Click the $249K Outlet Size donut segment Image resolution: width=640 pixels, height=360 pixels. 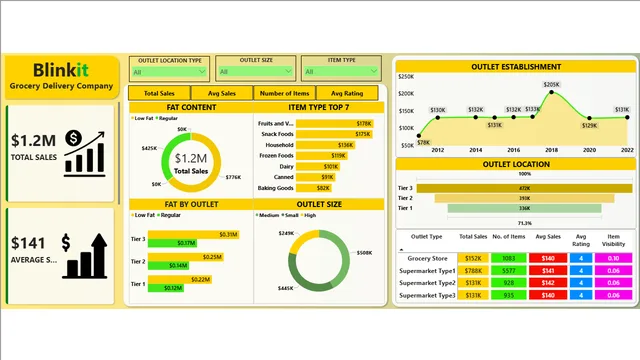[301, 240]
